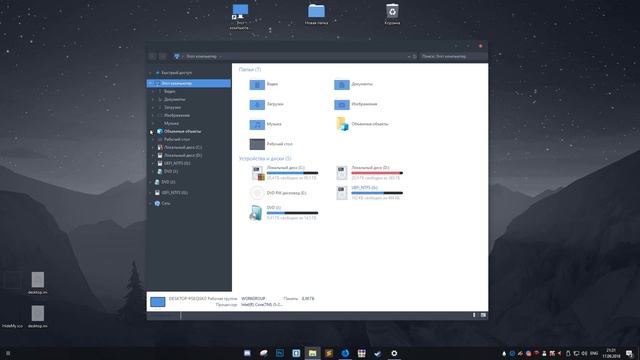Open address bar history dropdown arrow

[409, 56]
